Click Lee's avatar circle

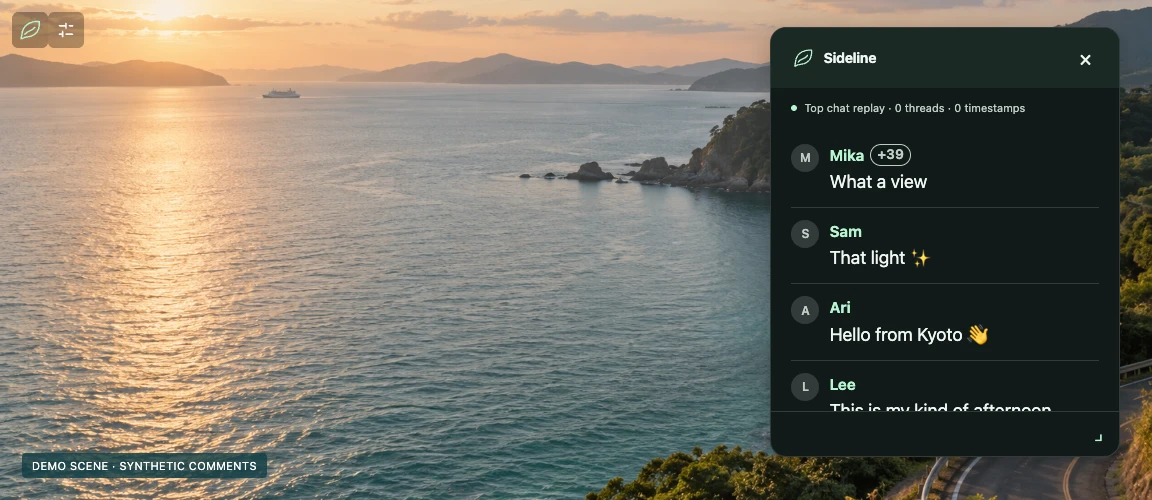coord(804,387)
